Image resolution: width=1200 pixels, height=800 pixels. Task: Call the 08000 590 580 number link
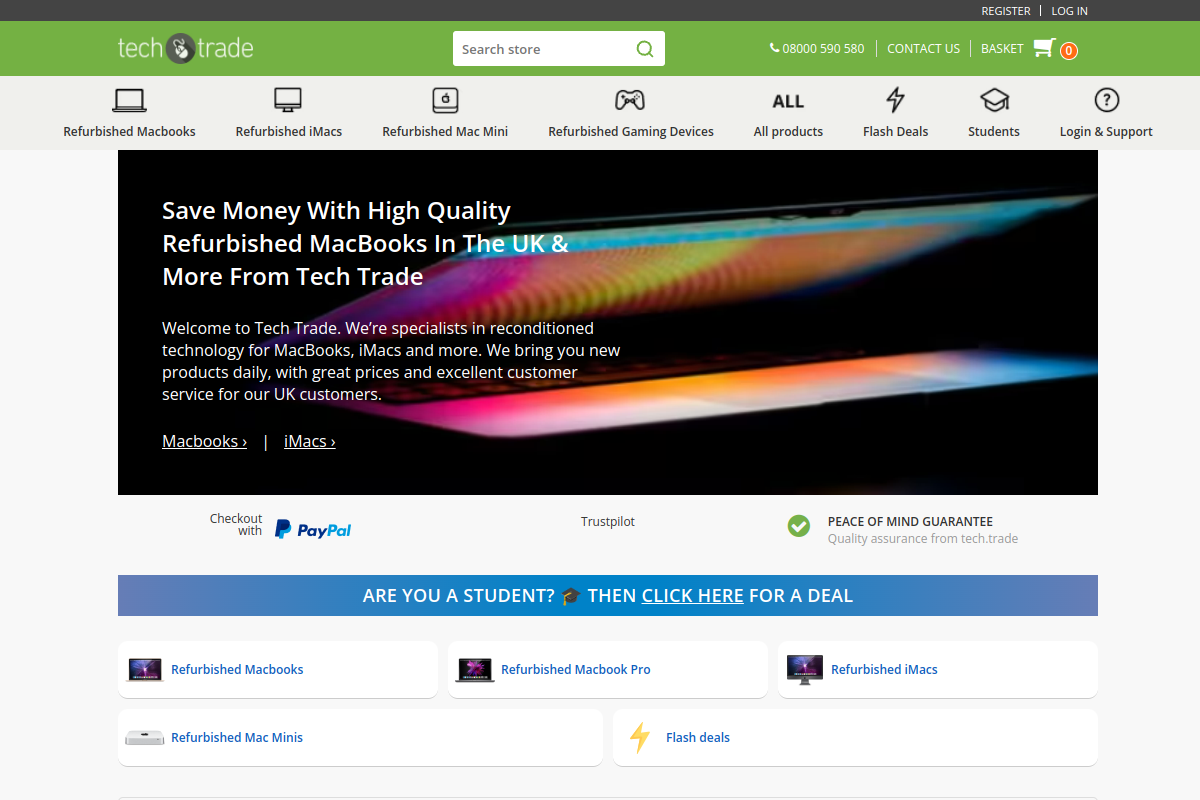pos(823,48)
